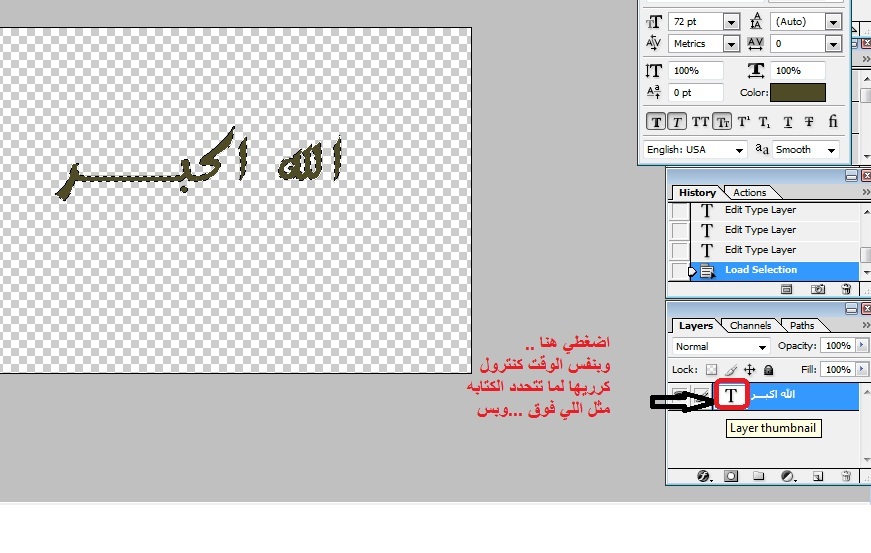This screenshot has height=553, width=871.
Task: Delete current history state trash icon
Action: pyautogui.click(x=844, y=289)
